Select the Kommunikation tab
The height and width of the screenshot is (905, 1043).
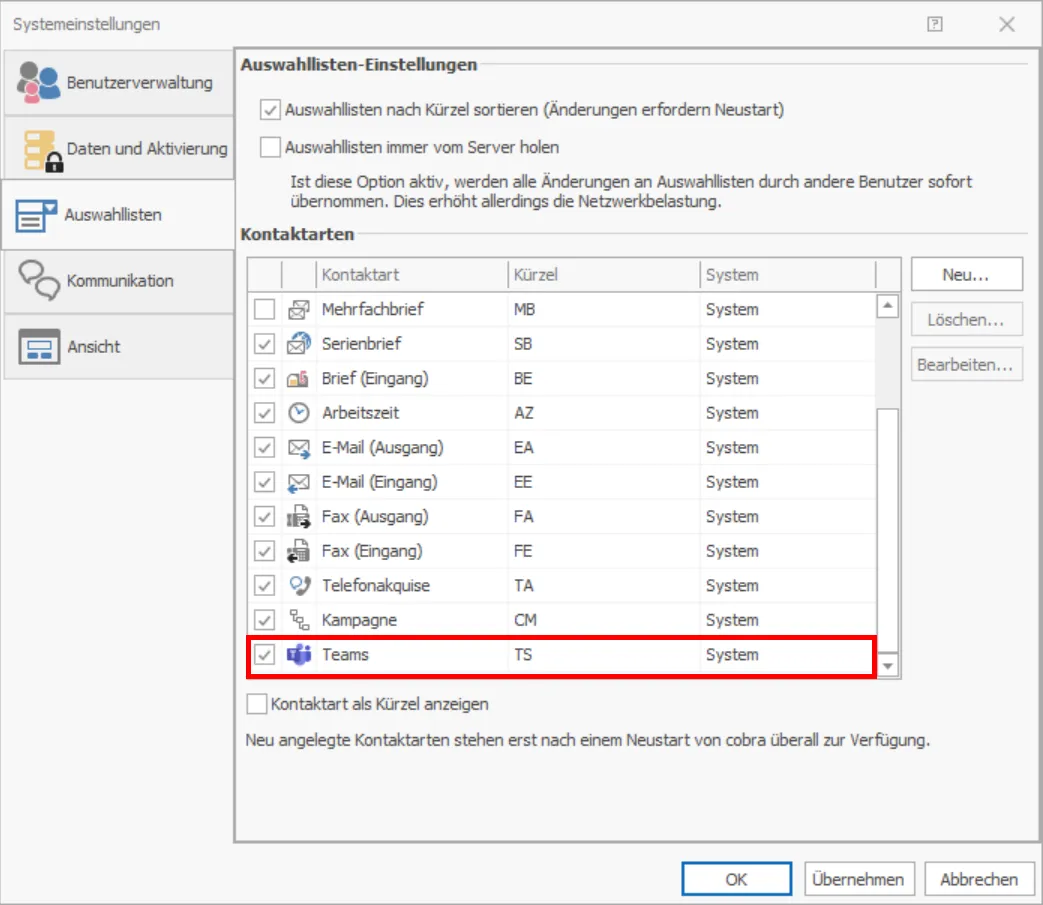(118, 281)
